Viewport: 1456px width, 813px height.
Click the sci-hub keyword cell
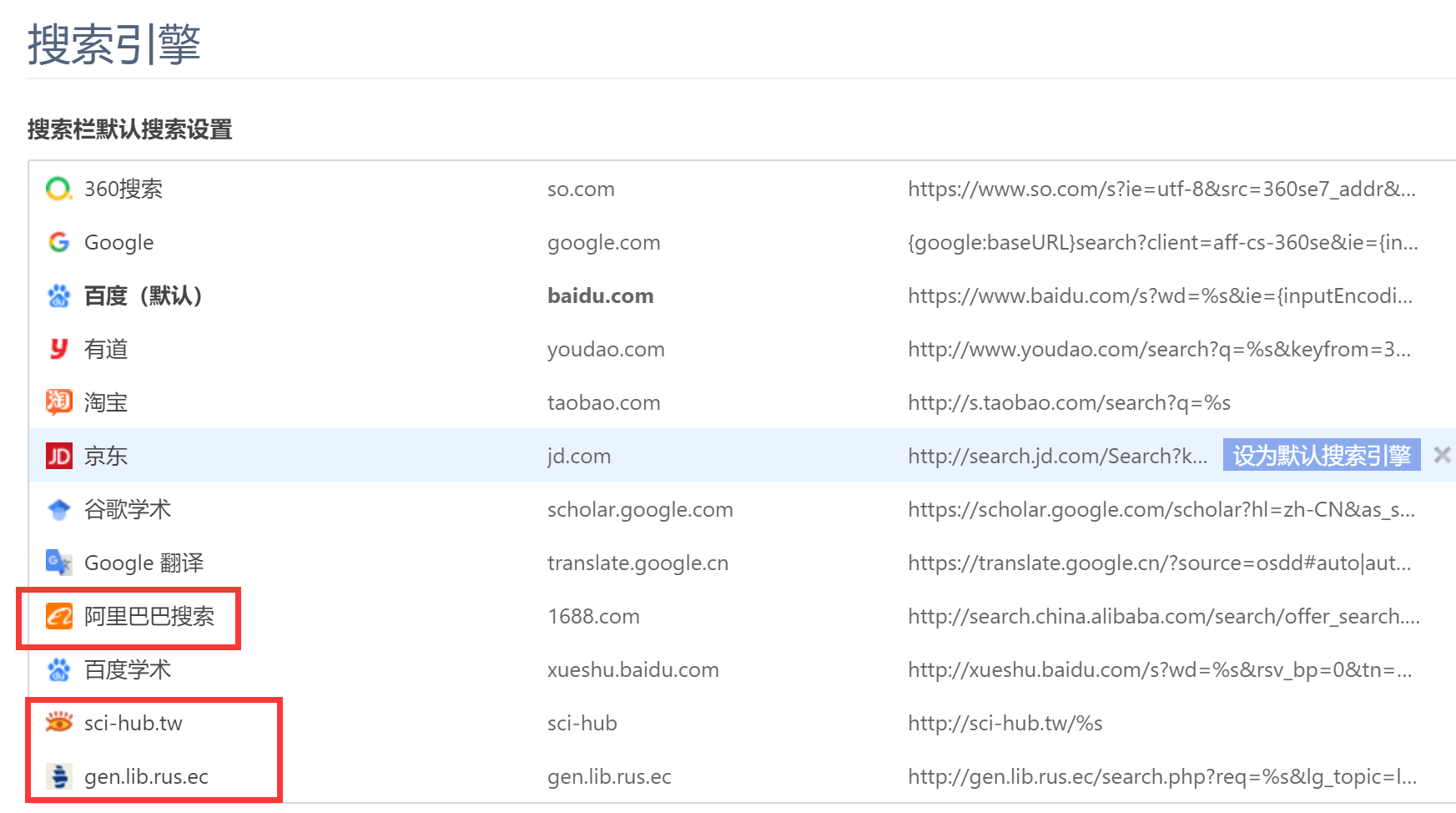pyautogui.click(x=582, y=723)
